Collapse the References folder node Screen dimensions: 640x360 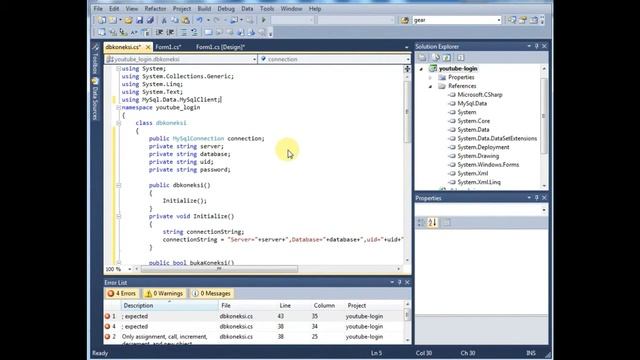pos(430,87)
